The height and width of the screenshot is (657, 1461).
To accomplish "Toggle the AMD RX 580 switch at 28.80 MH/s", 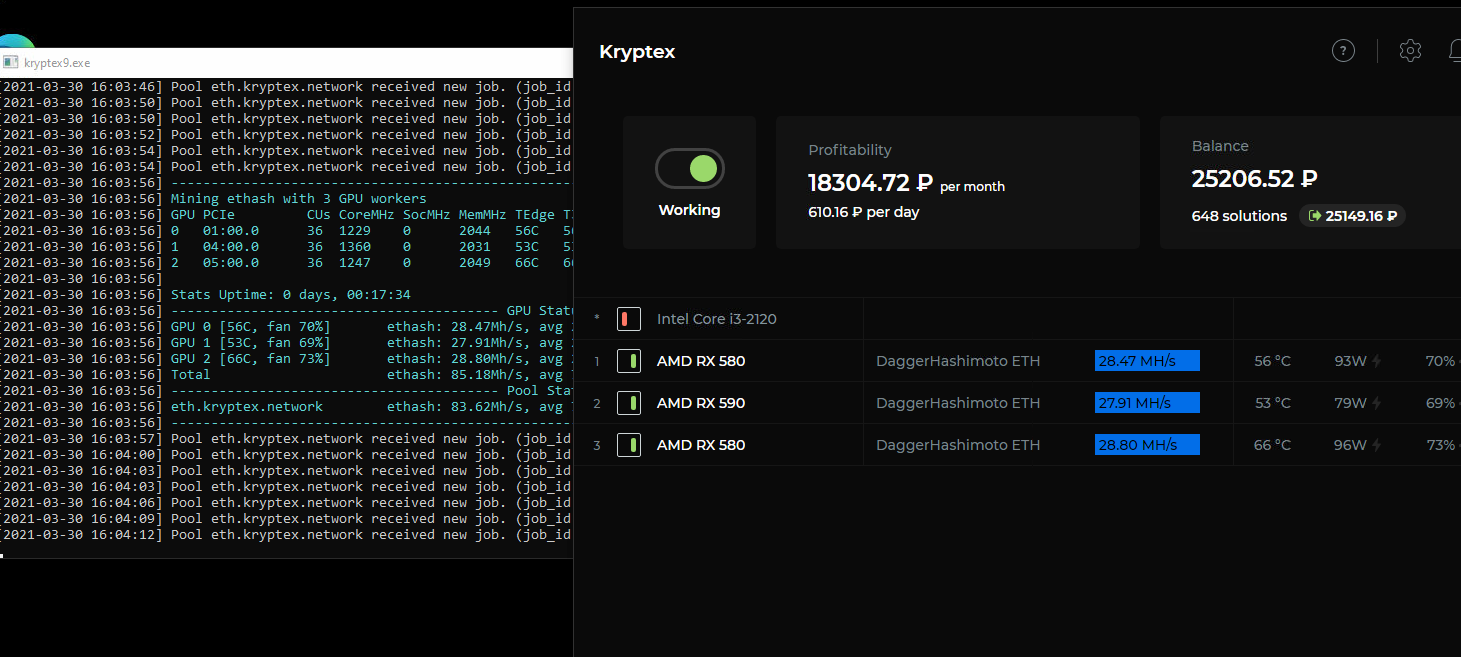I will point(629,445).
